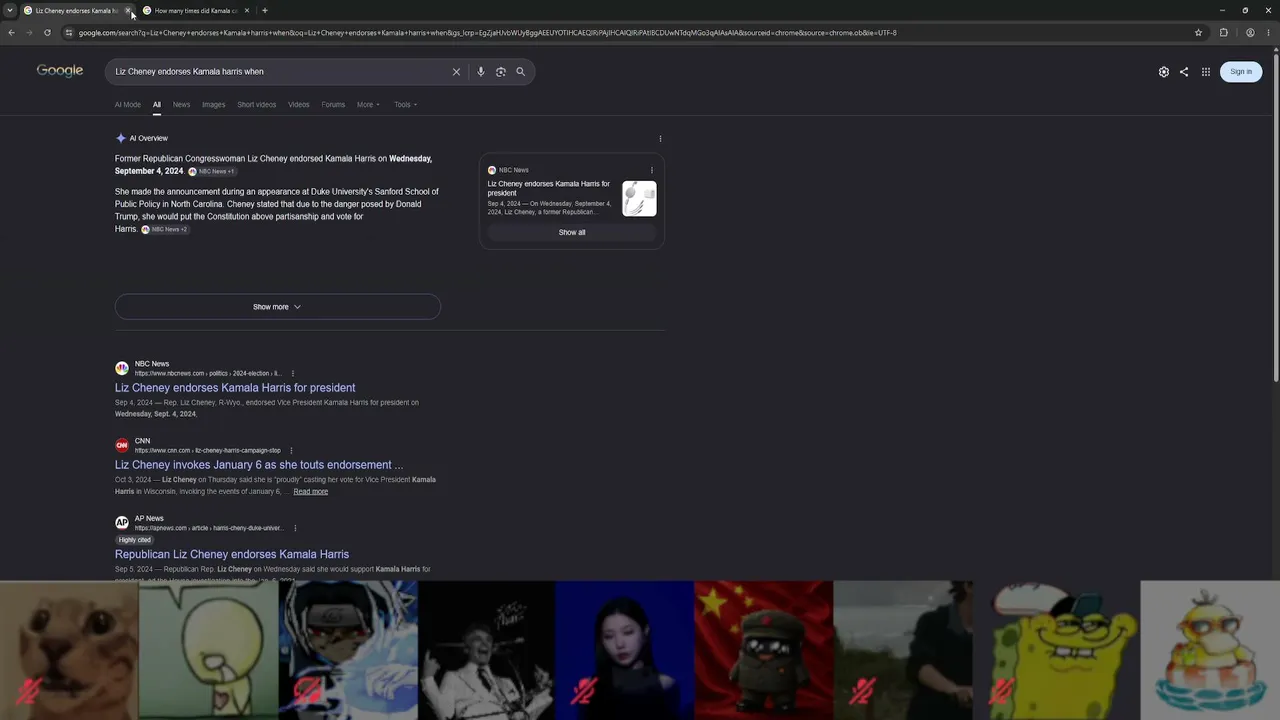The width and height of the screenshot is (1280, 720).
Task: Submit search with the magnifier icon
Action: 520,72
